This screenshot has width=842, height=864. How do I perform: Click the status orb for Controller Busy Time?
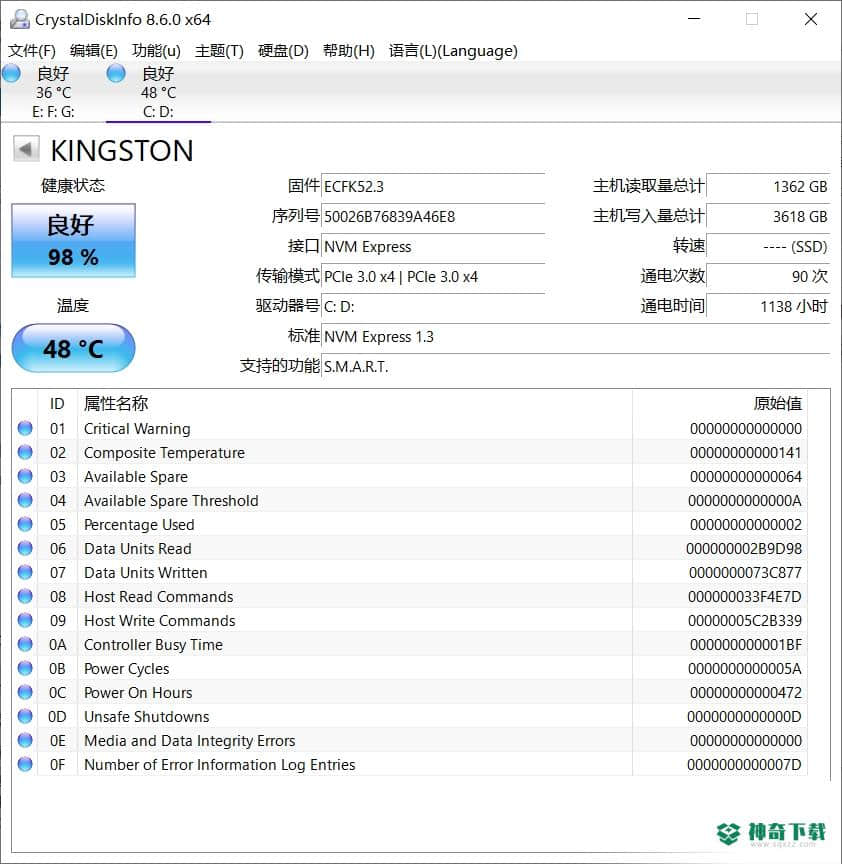pyautogui.click(x=25, y=644)
